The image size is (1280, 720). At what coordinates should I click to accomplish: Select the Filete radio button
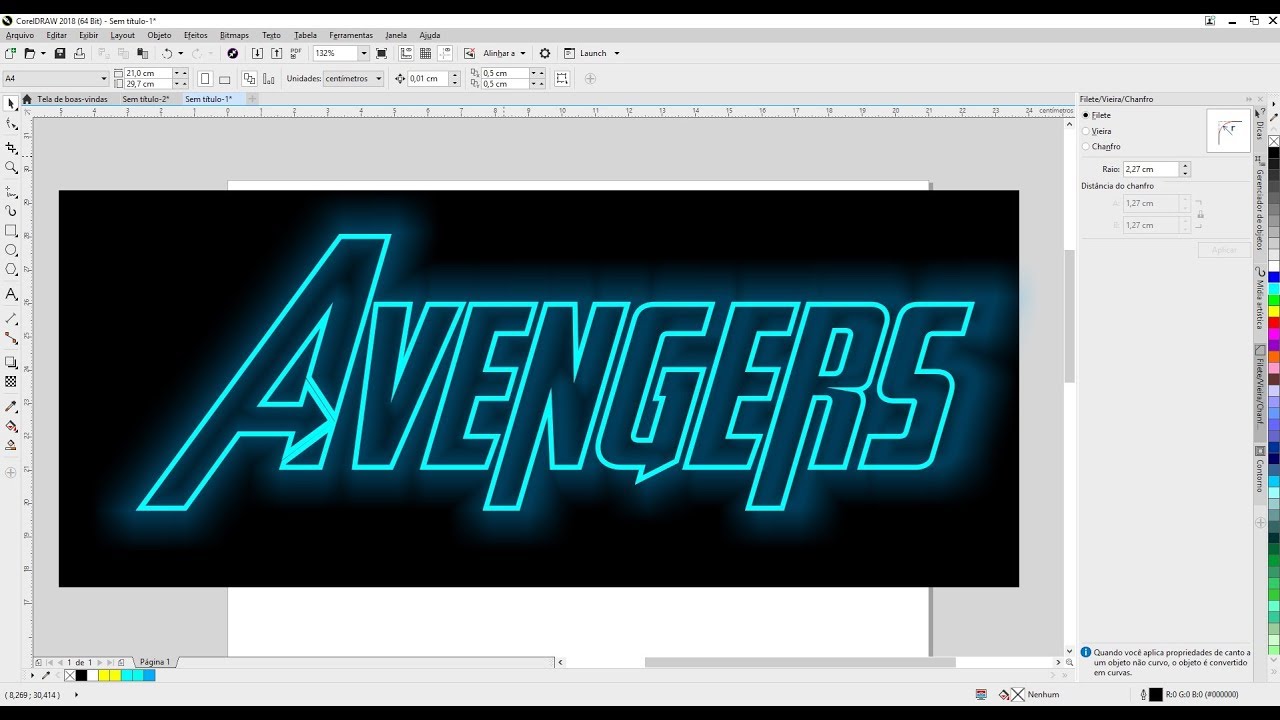pos(1086,115)
